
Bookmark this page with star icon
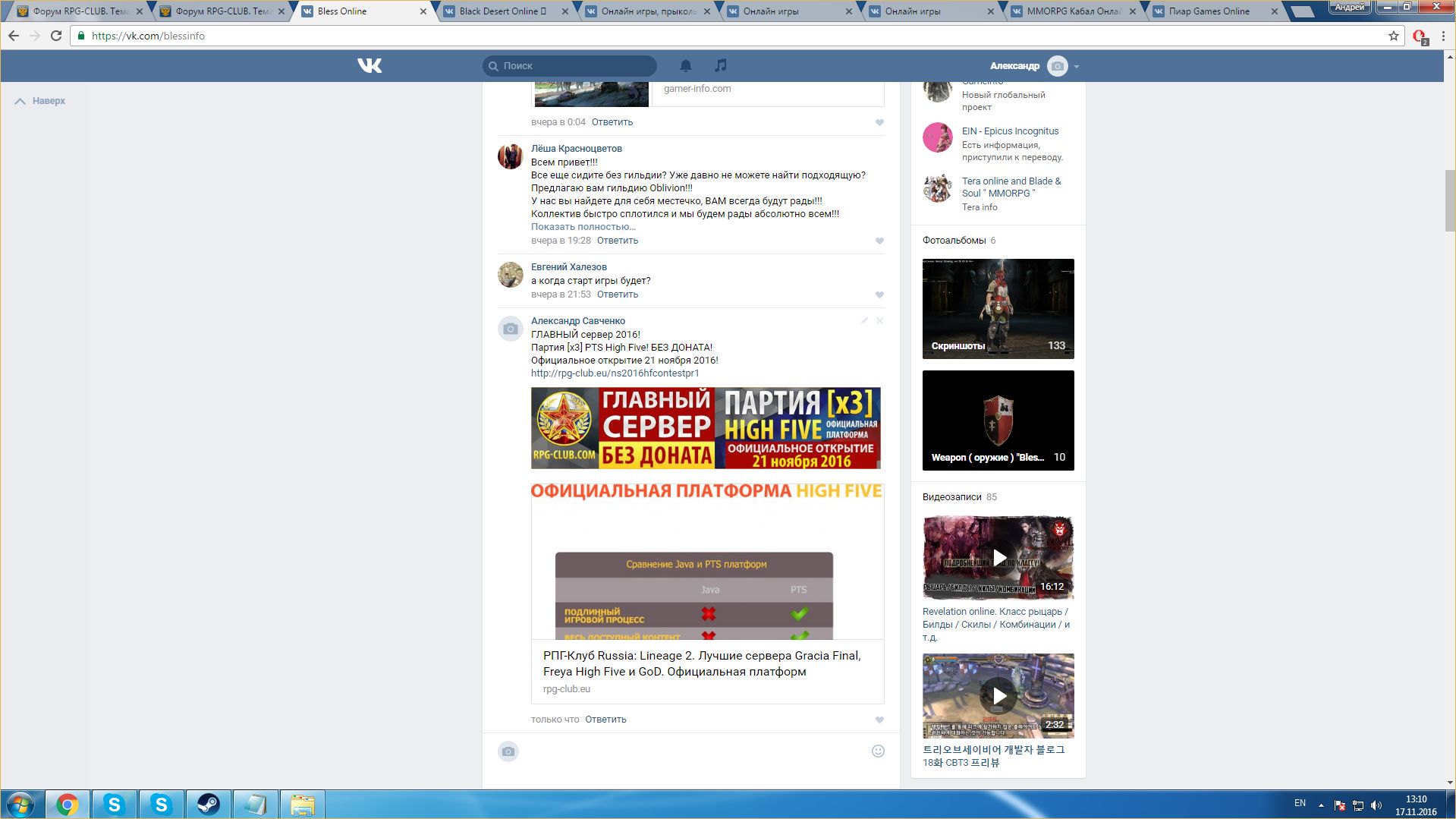point(1393,36)
